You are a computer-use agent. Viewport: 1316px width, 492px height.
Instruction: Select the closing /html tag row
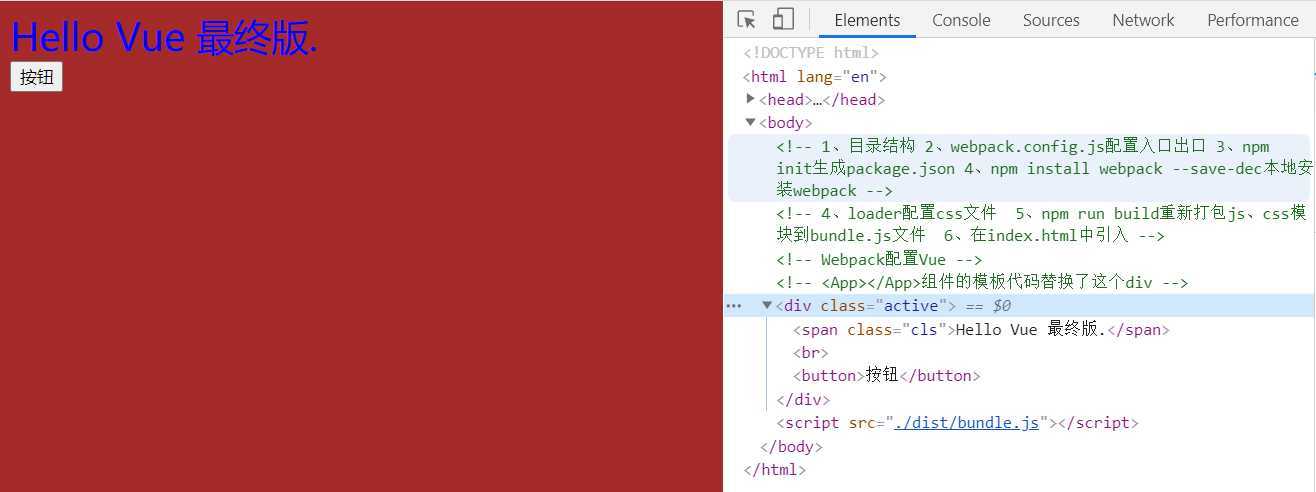tap(774, 469)
